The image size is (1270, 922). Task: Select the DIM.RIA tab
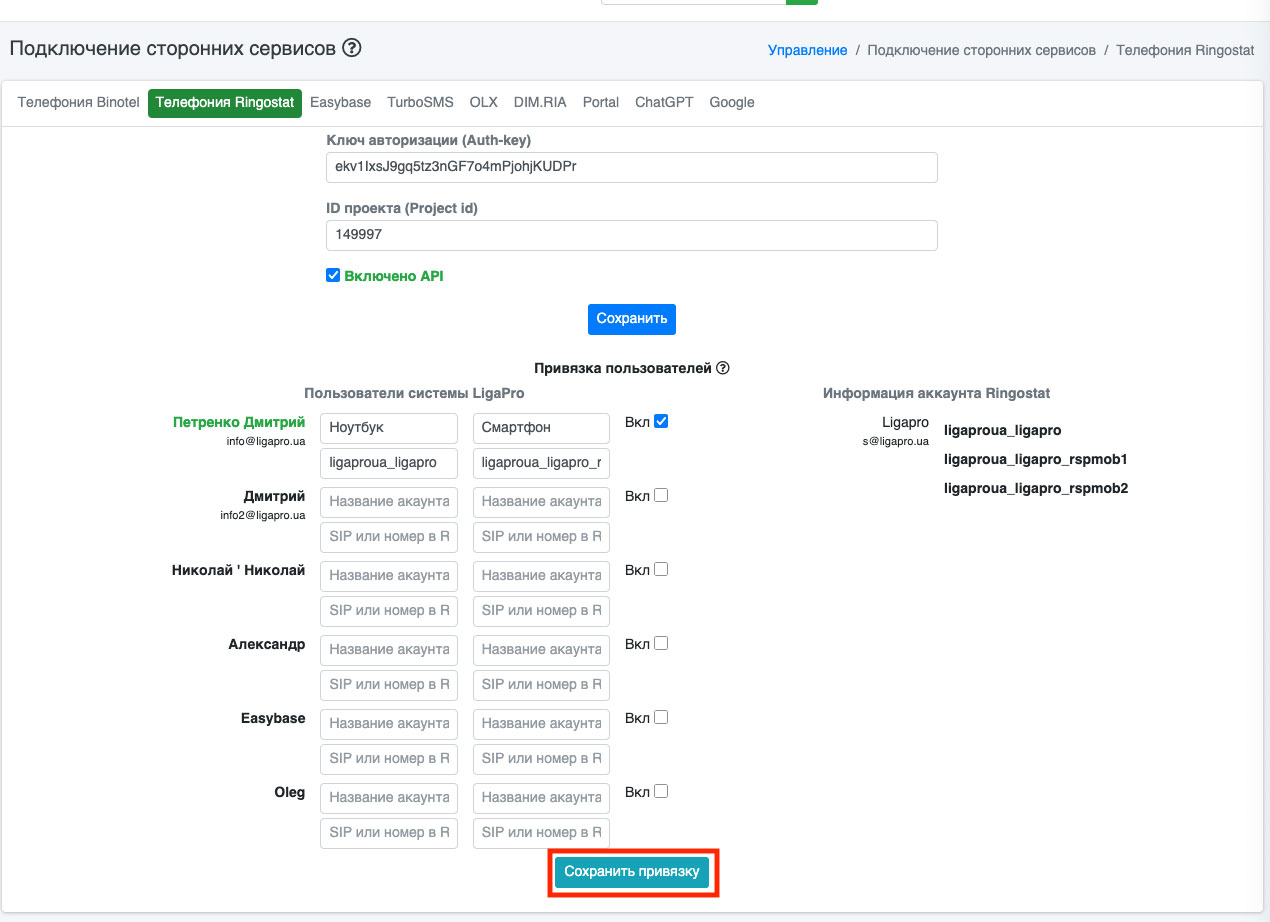[540, 103]
